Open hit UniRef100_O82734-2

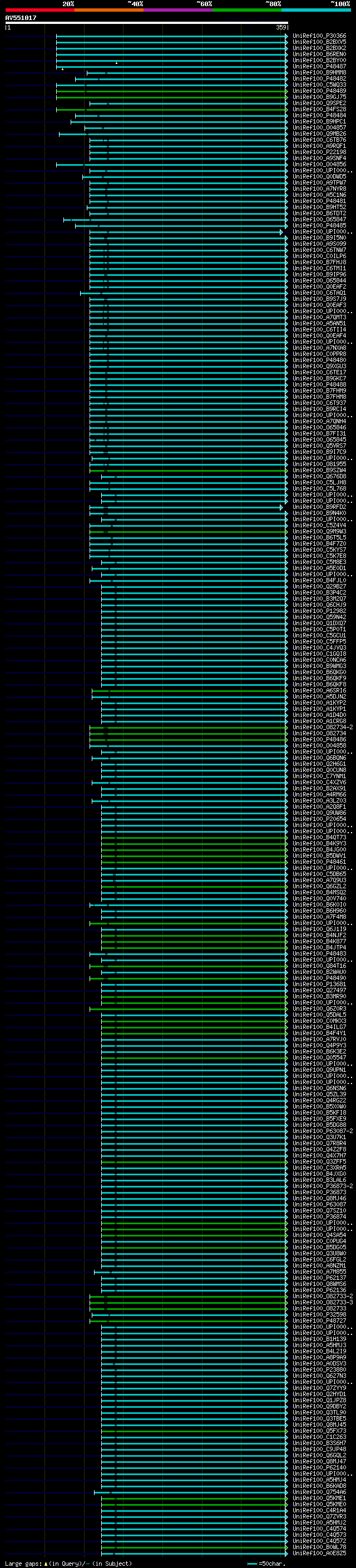323,728
